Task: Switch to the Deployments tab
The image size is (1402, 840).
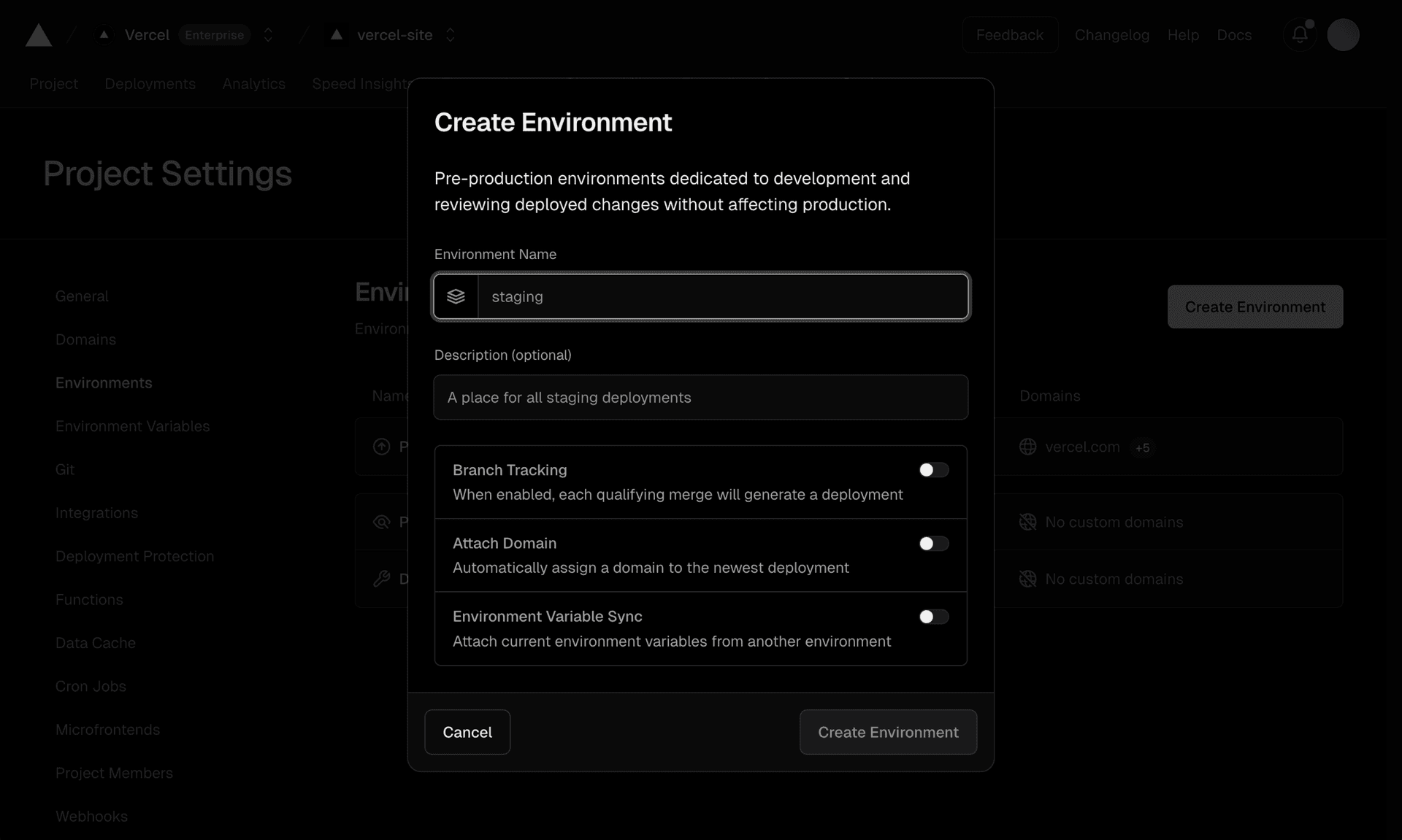Action: tap(150, 84)
